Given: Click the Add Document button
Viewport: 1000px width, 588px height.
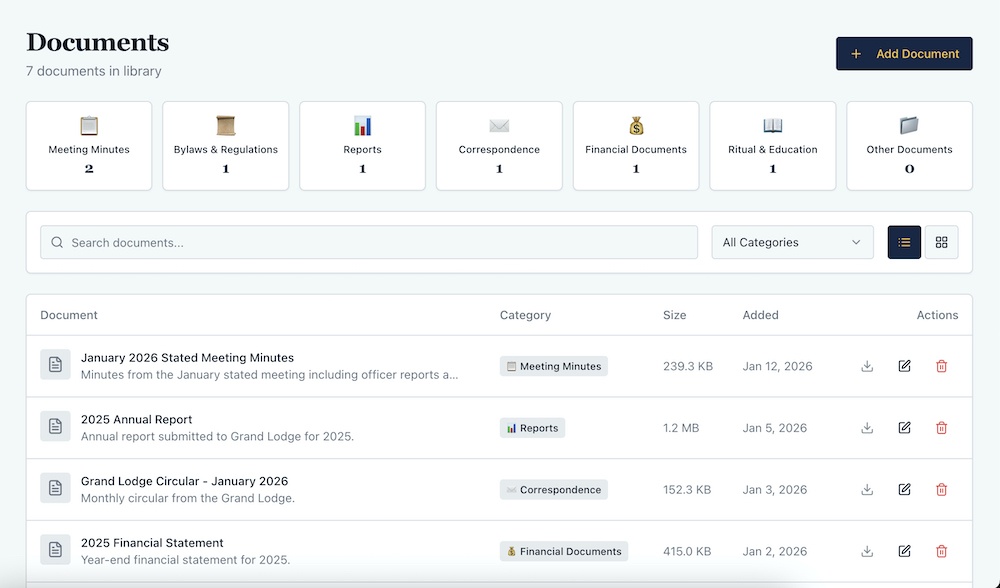Looking at the screenshot, I should pyautogui.click(x=904, y=54).
